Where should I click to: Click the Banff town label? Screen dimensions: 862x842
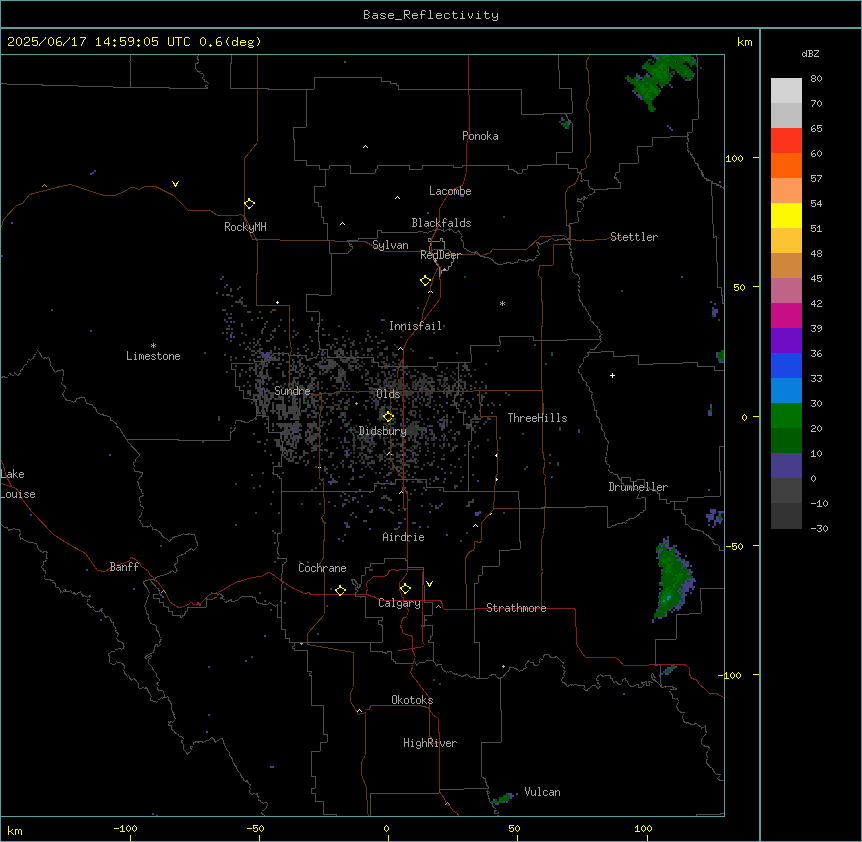tap(124, 567)
